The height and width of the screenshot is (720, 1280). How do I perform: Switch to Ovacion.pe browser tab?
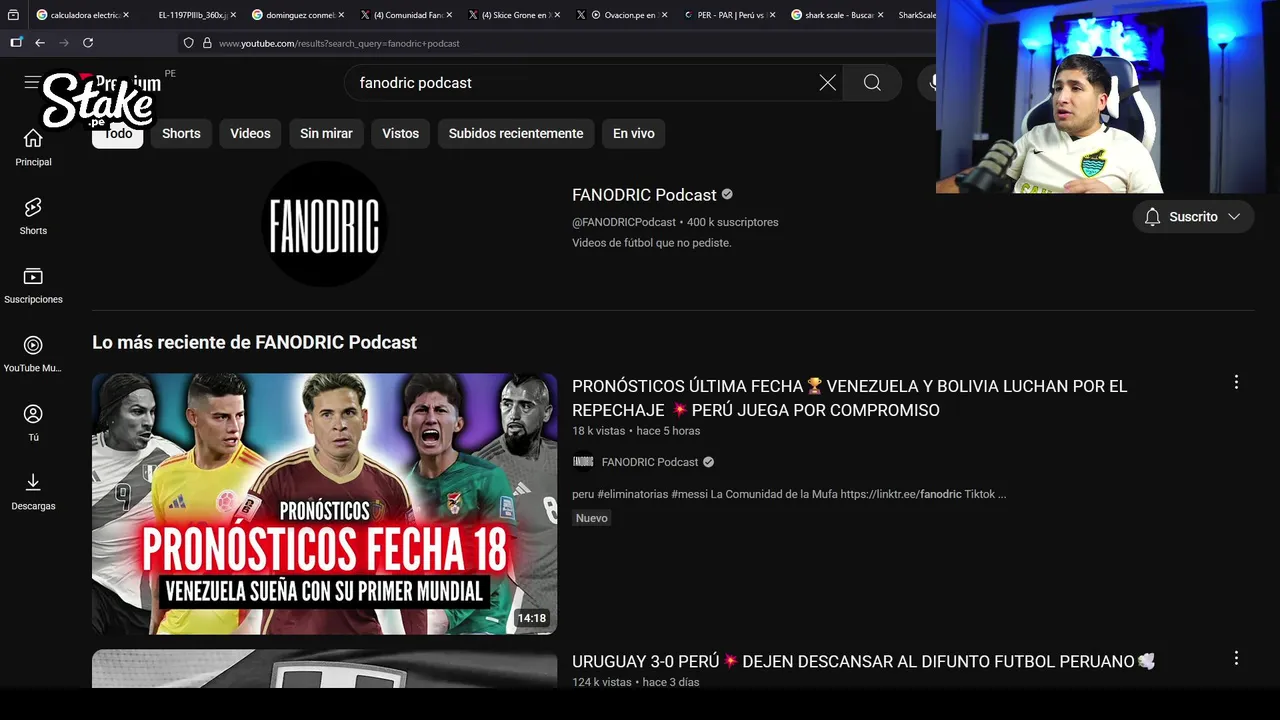point(622,15)
